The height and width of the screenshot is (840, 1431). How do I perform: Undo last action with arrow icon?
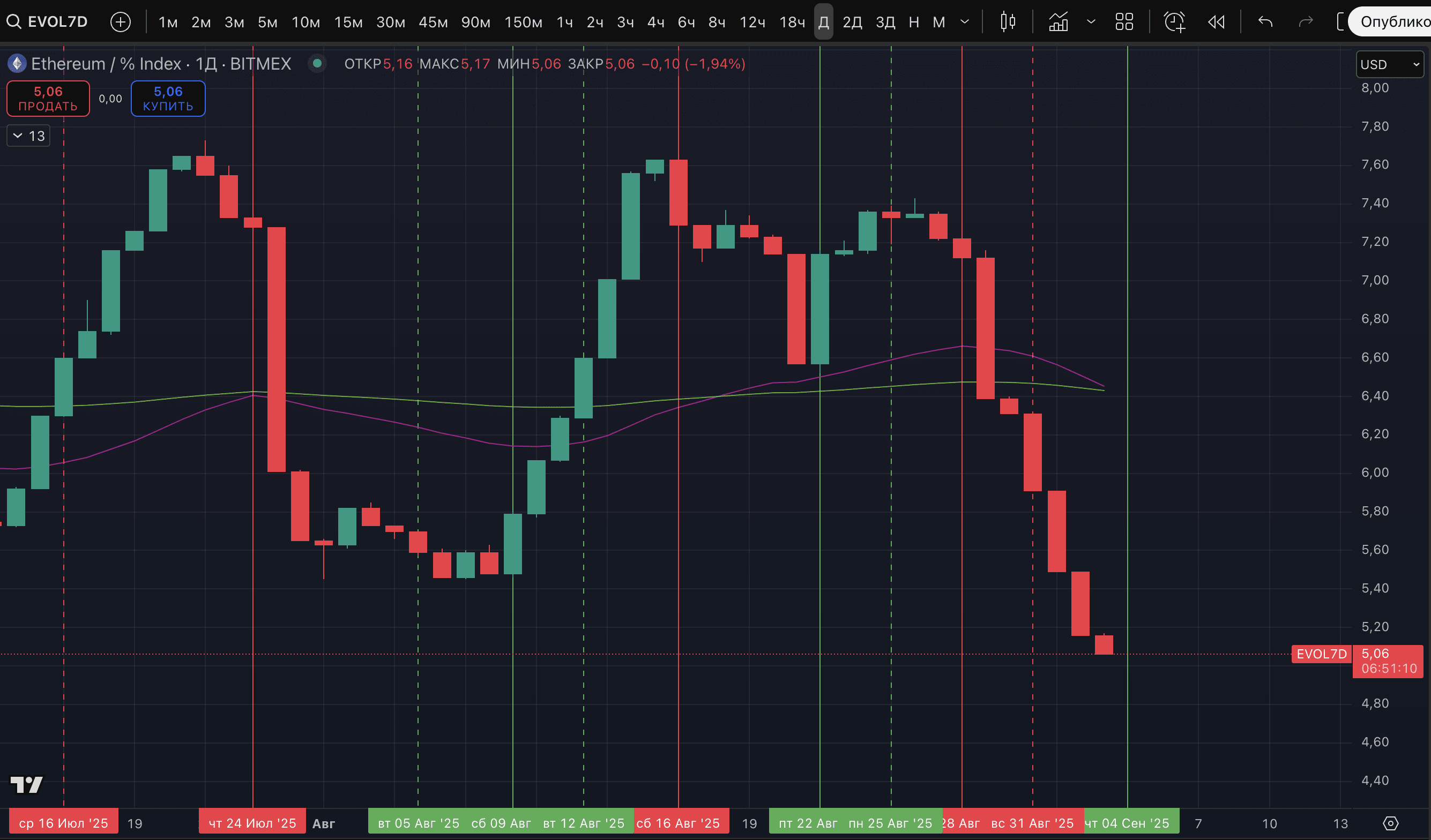click(x=1265, y=22)
